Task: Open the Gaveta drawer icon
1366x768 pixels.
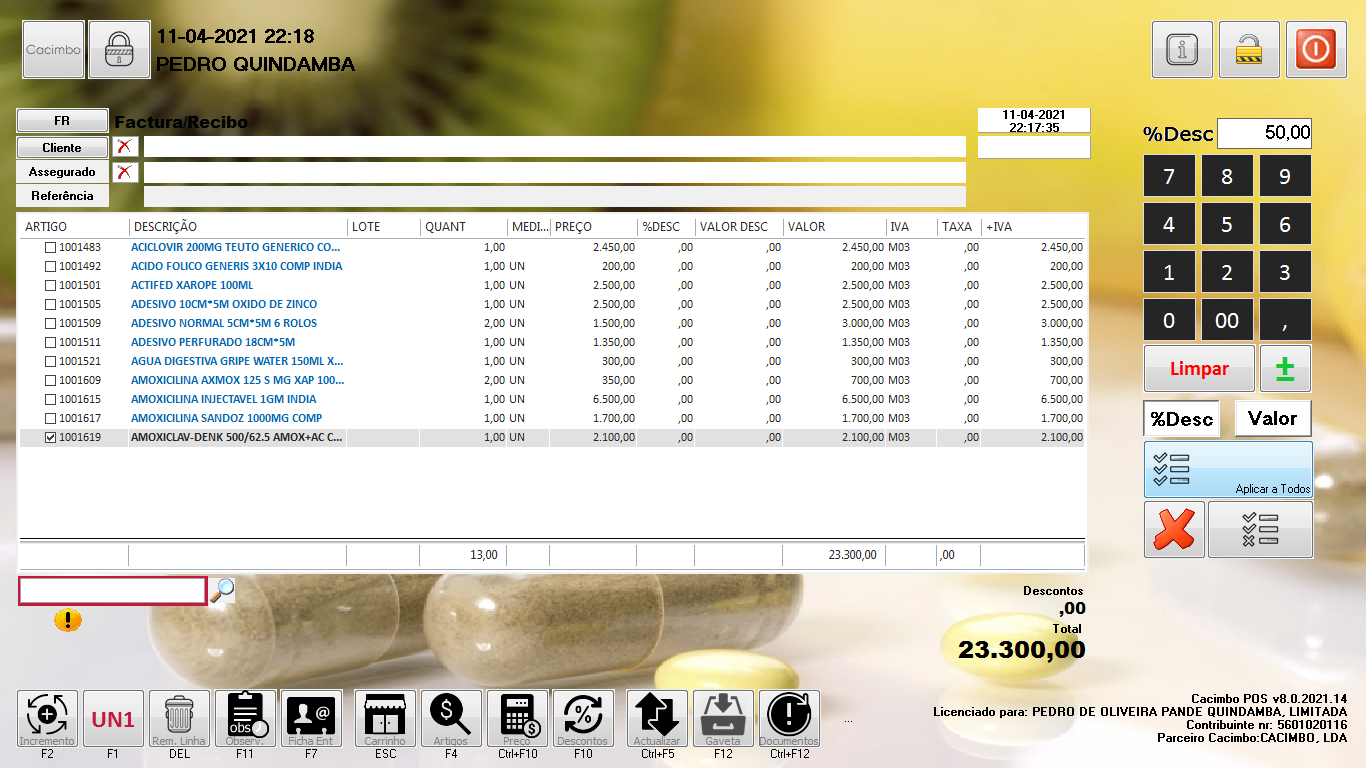Action: (x=723, y=718)
